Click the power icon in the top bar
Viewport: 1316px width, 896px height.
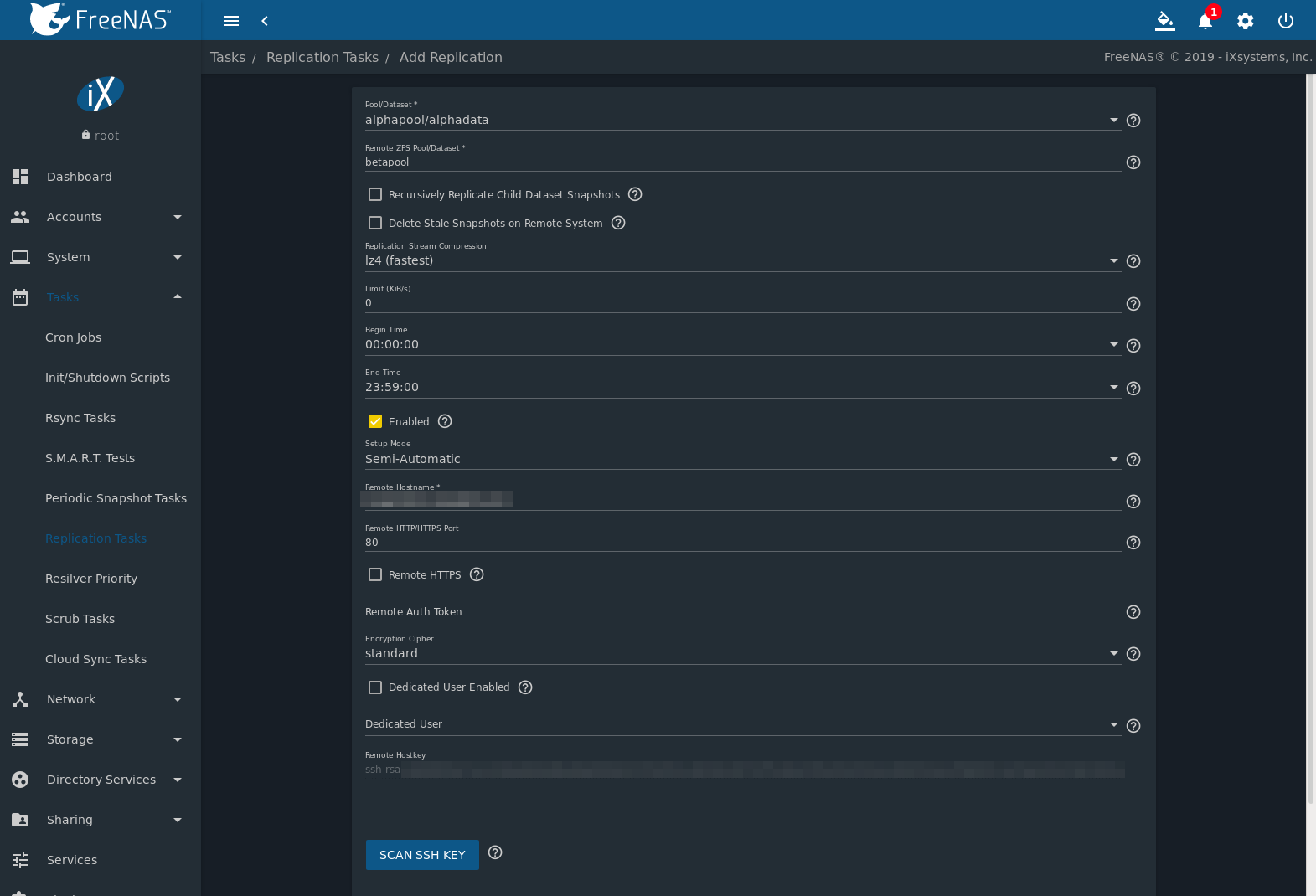click(x=1286, y=21)
